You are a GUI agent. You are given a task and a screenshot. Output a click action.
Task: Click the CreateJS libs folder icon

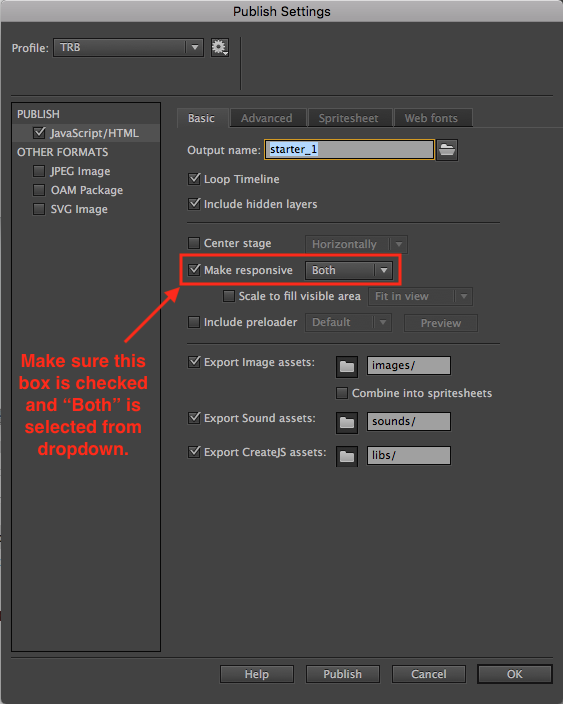(x=347, y=457)
